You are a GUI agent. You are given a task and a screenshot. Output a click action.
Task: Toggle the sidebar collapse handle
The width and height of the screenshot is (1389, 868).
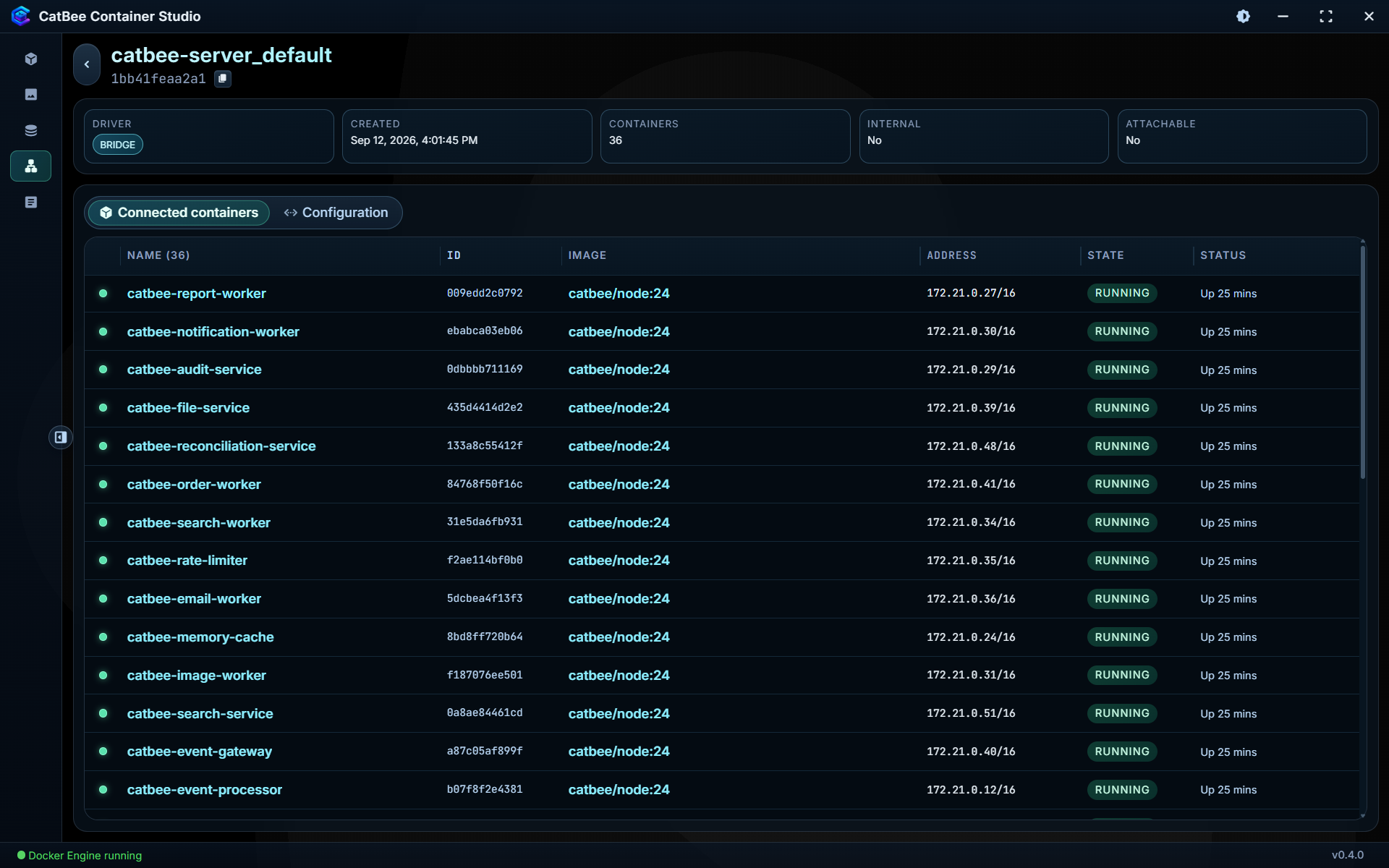pos(61,437)
